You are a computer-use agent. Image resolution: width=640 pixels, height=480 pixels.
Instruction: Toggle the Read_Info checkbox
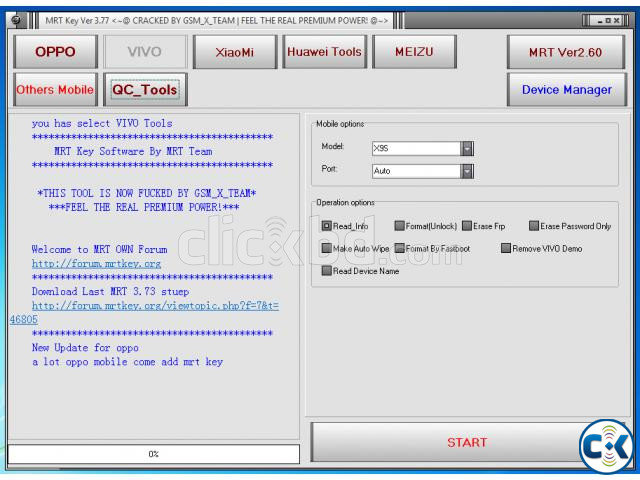click(327, 226)
